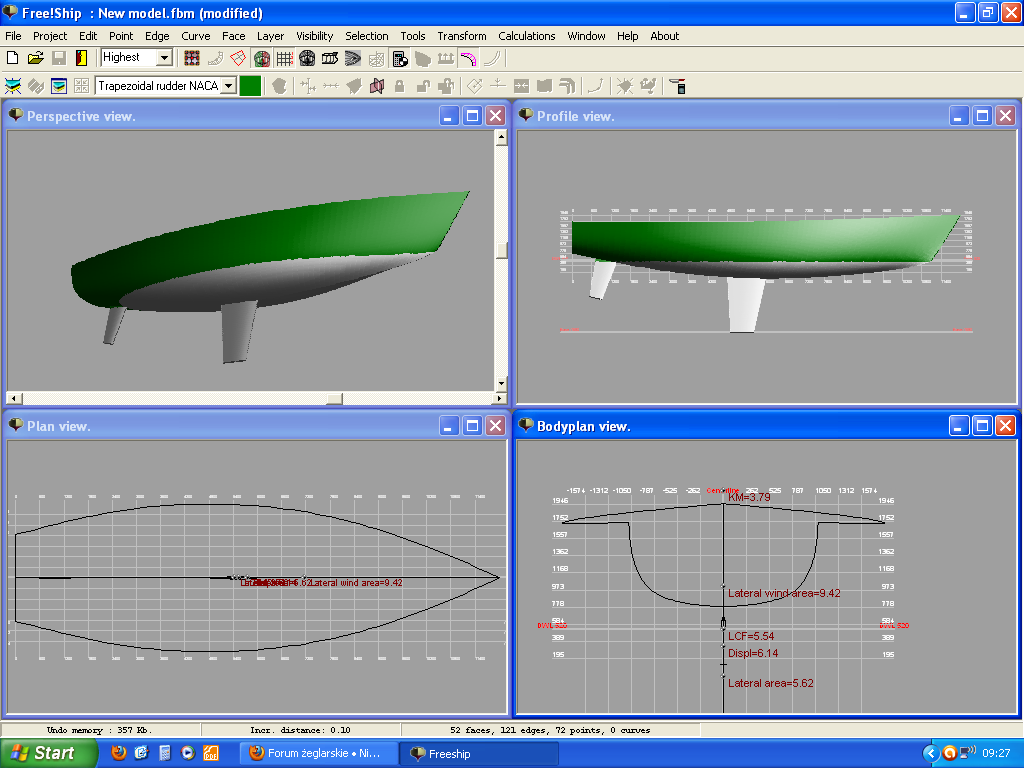Open the Point menu
The width and height of the screenshot is (1024, 768).
click(x=121, y=36)
